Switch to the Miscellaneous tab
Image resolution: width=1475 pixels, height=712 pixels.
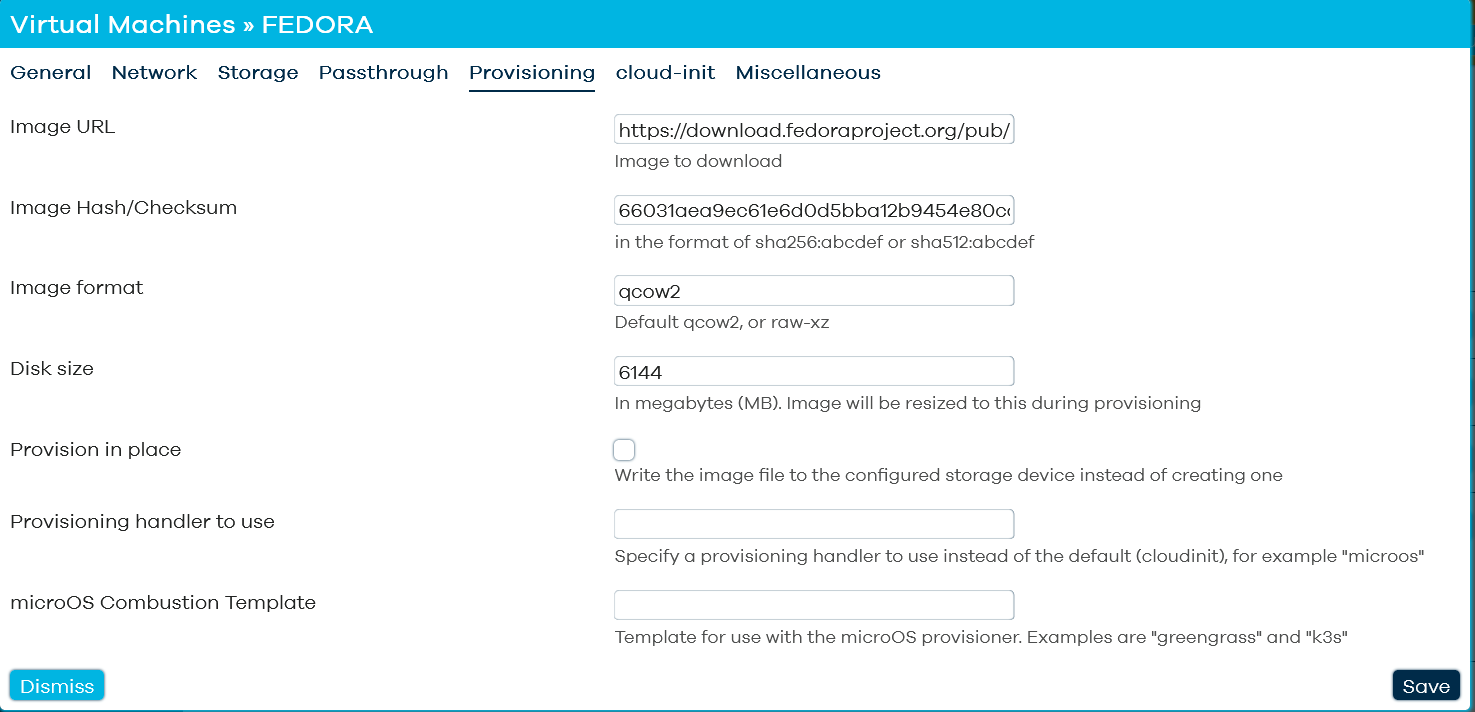[808, 73]
